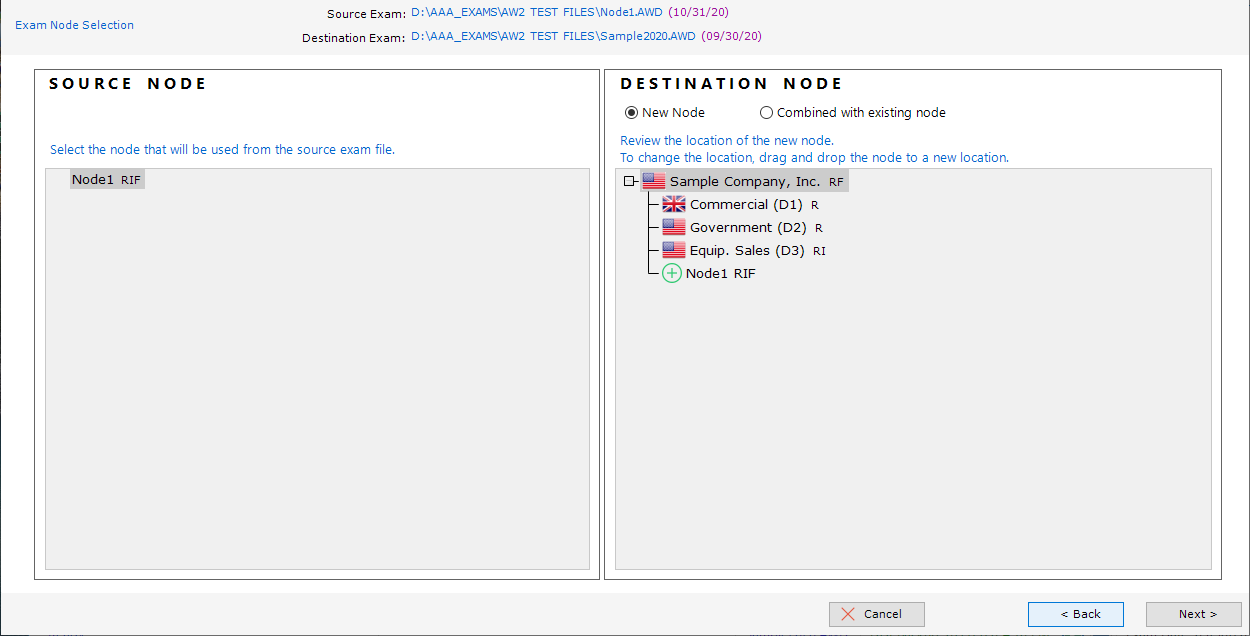
Task: Click the Source Exam file path
Action: coord(535,13)
